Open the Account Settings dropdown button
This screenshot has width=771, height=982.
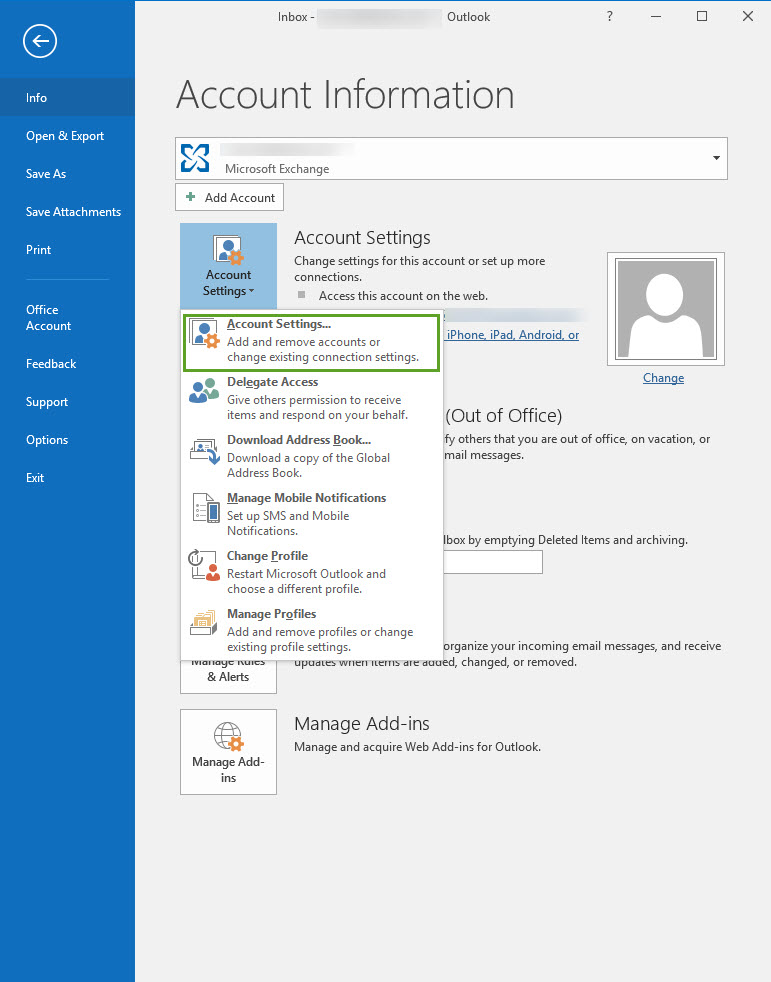(x=229, y=266)
